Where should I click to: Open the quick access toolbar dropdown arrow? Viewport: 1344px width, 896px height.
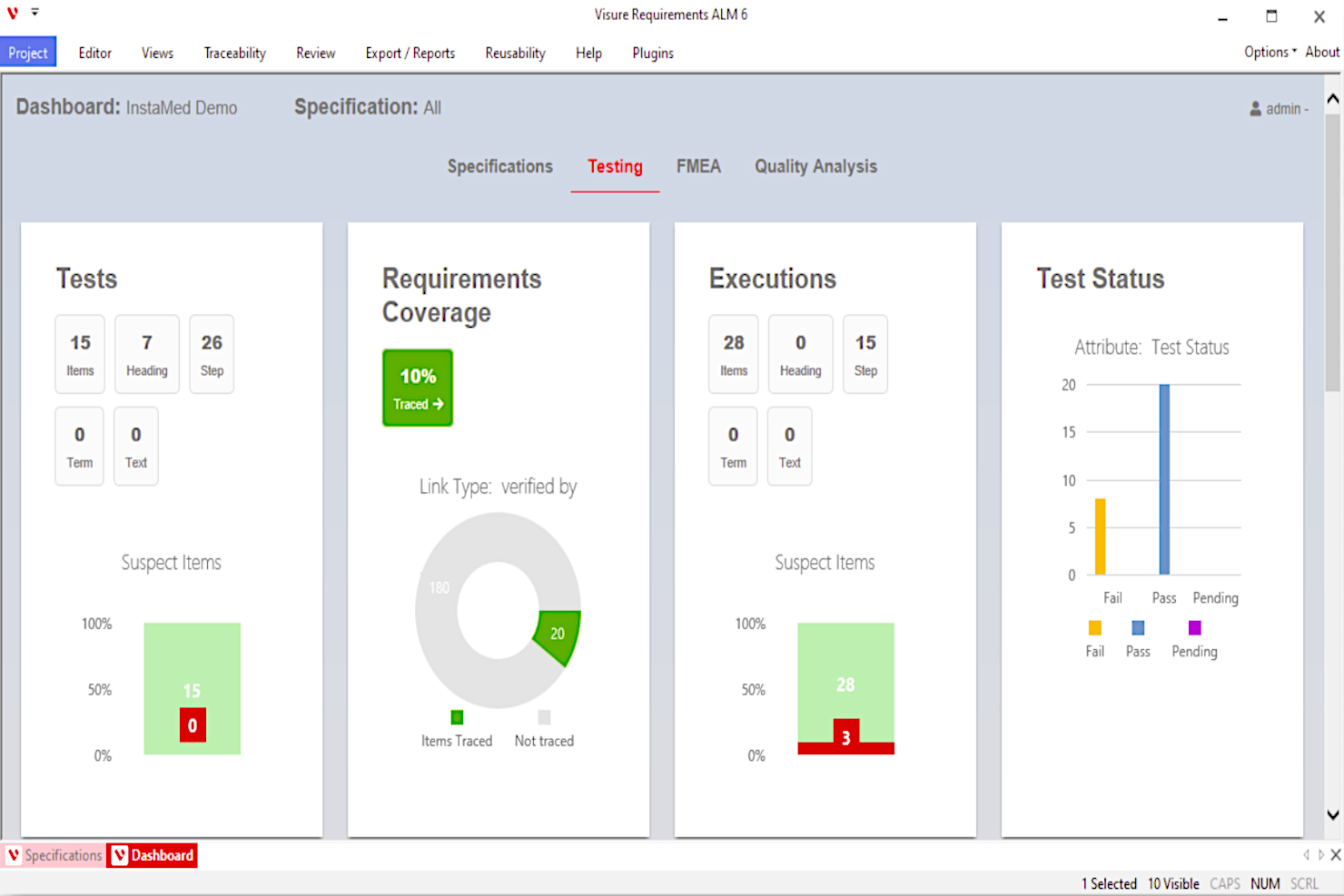point(35,13)
